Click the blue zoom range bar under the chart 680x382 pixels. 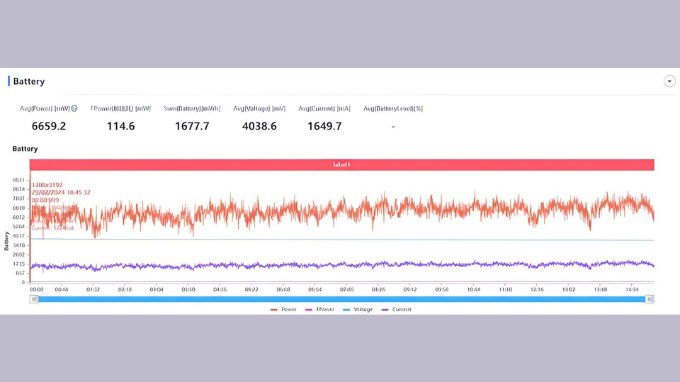342,299
